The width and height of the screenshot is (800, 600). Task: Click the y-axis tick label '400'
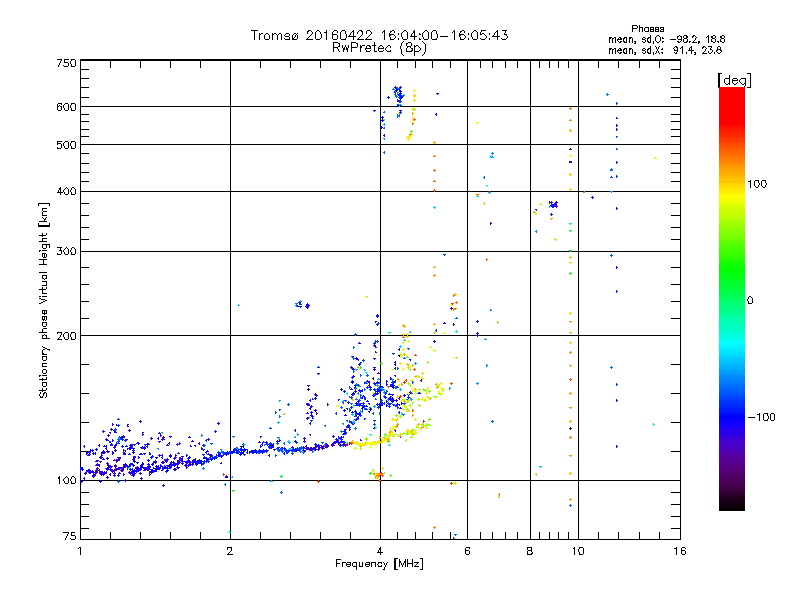[66, 192]
